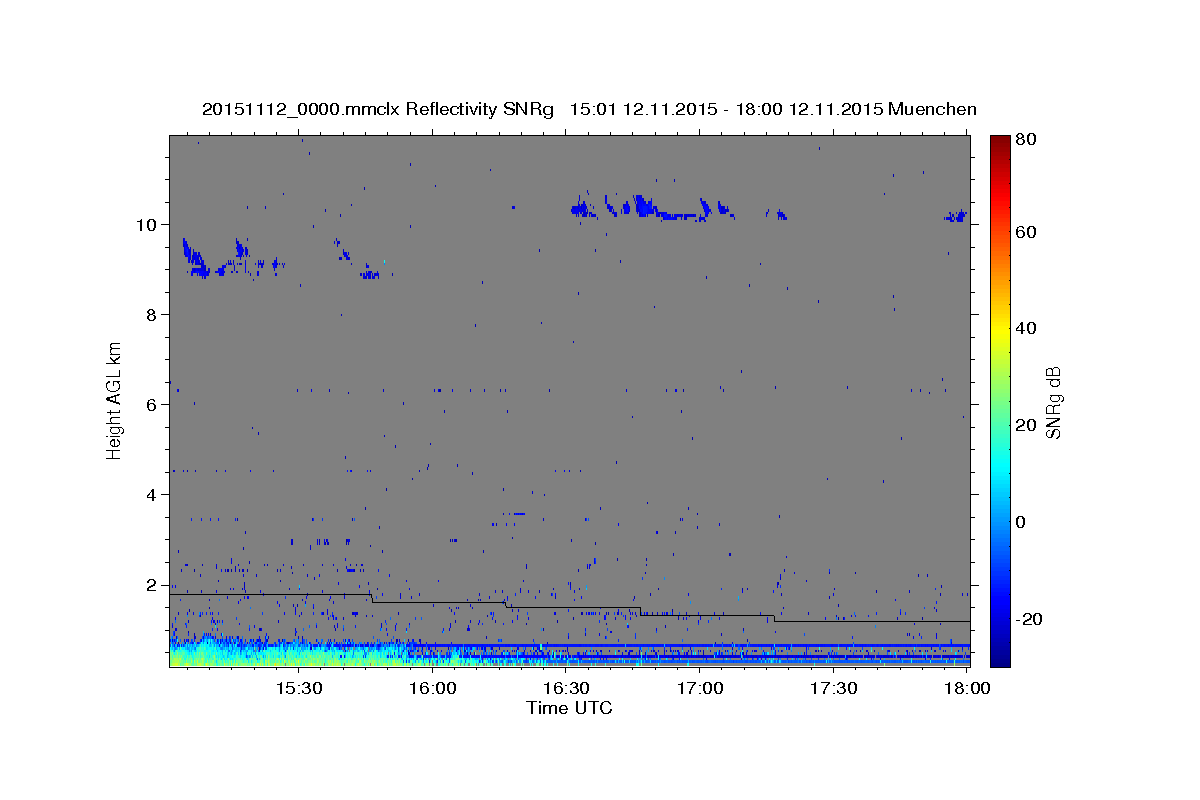Click the 18:00 time tick label
This screenshot has height=800, width=1200.
tap(966, 689)
